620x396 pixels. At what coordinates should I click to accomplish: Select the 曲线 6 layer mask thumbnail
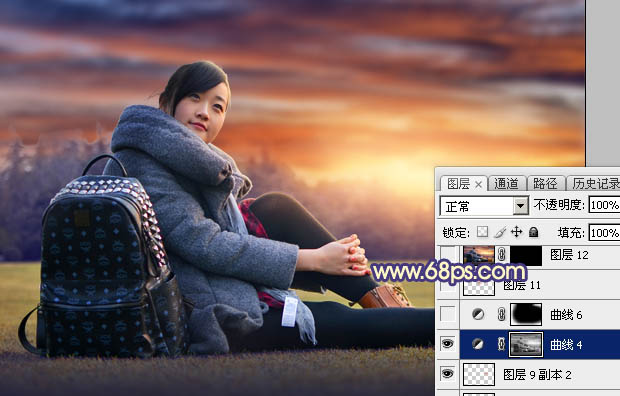tap(526, 315)
